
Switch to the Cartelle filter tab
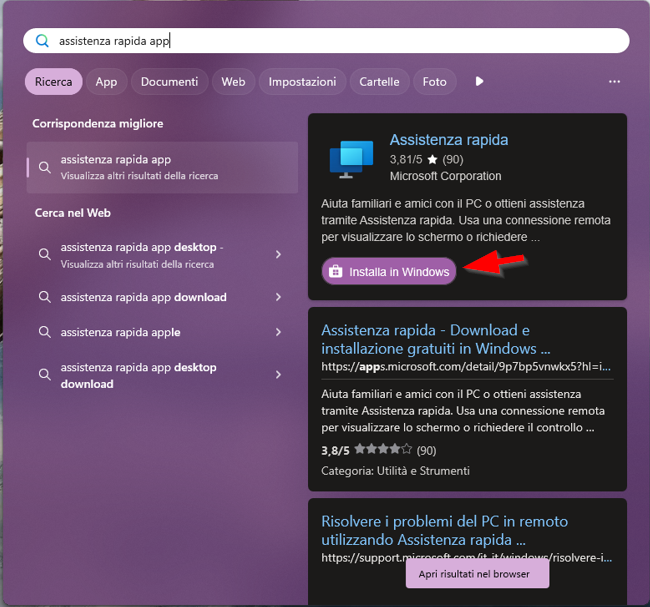pyautogui.click(x=379, y=82)
